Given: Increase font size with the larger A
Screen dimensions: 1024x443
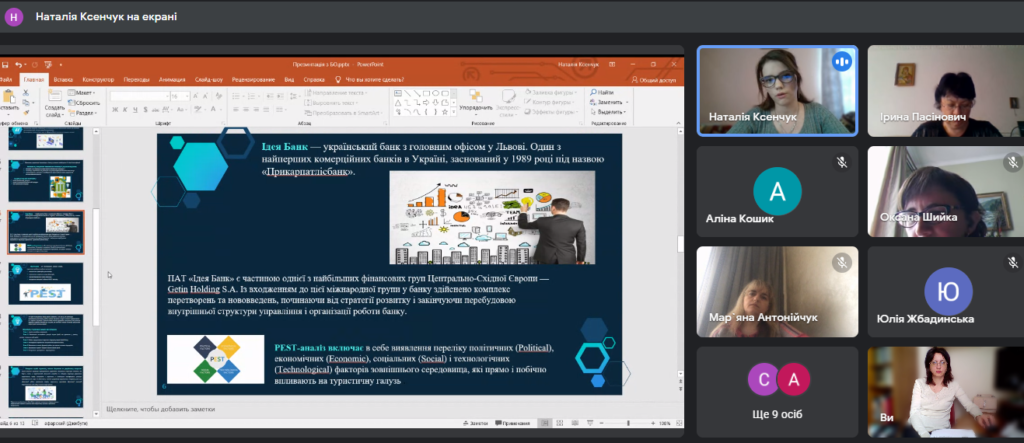Looking at the screenshot, I should tap(194, 96).
